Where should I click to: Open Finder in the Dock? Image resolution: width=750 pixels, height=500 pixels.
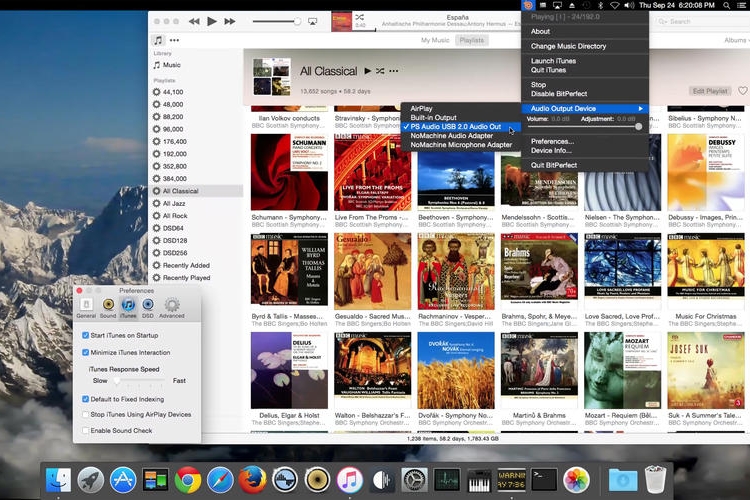click(58, 480)
